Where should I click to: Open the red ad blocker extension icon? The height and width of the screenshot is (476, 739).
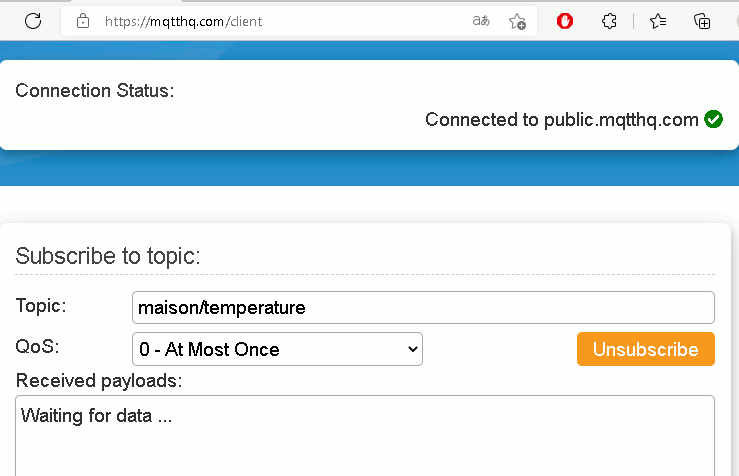[565, 21]
